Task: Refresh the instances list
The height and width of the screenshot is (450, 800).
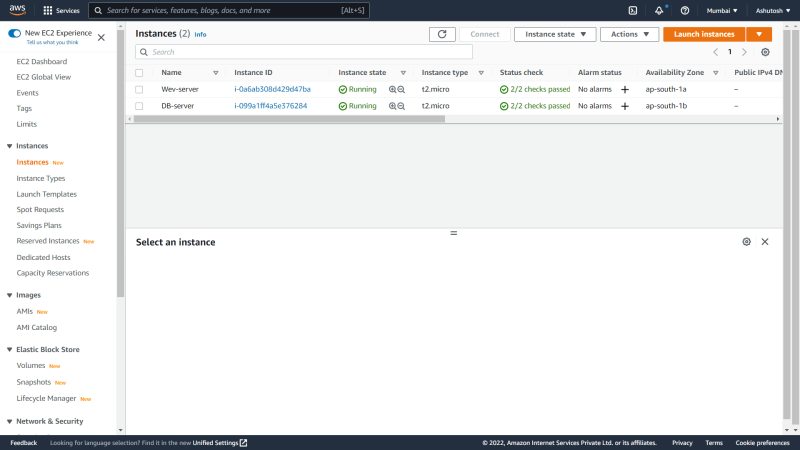Action: (442, 34)
